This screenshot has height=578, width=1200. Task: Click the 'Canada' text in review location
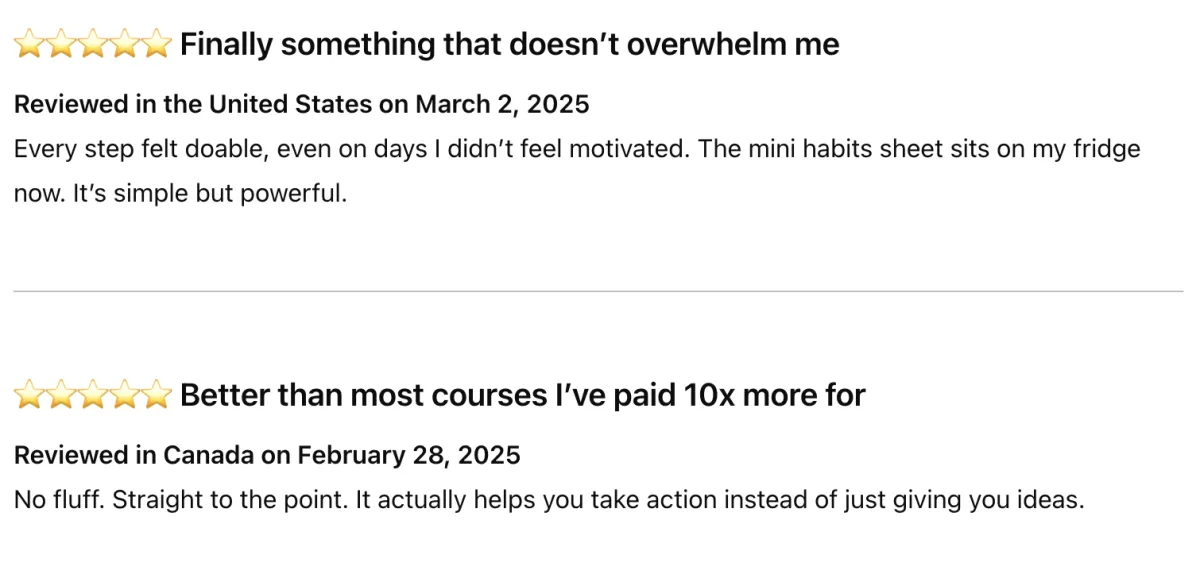click(208, 455)
